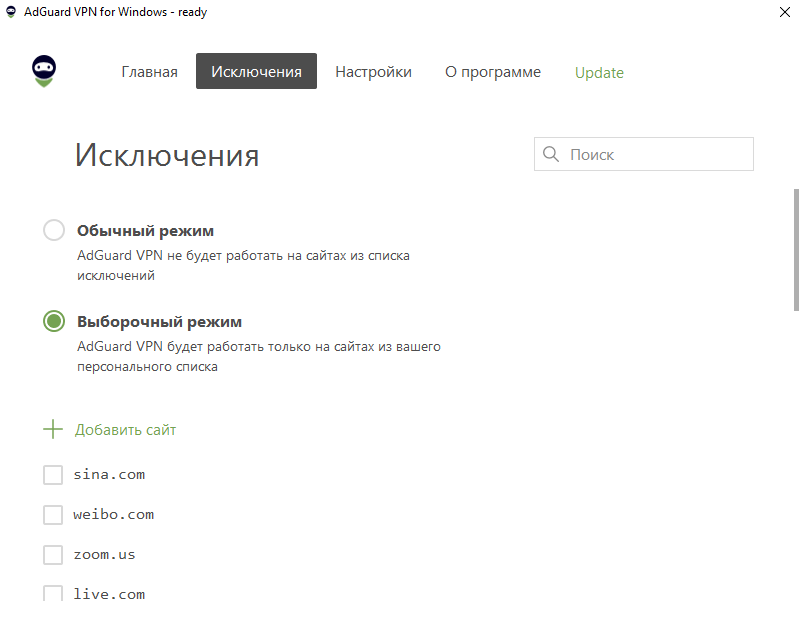Switch to the Исключения tab
The width and height of the screenshot is (799, 624).
click(256, 71)
